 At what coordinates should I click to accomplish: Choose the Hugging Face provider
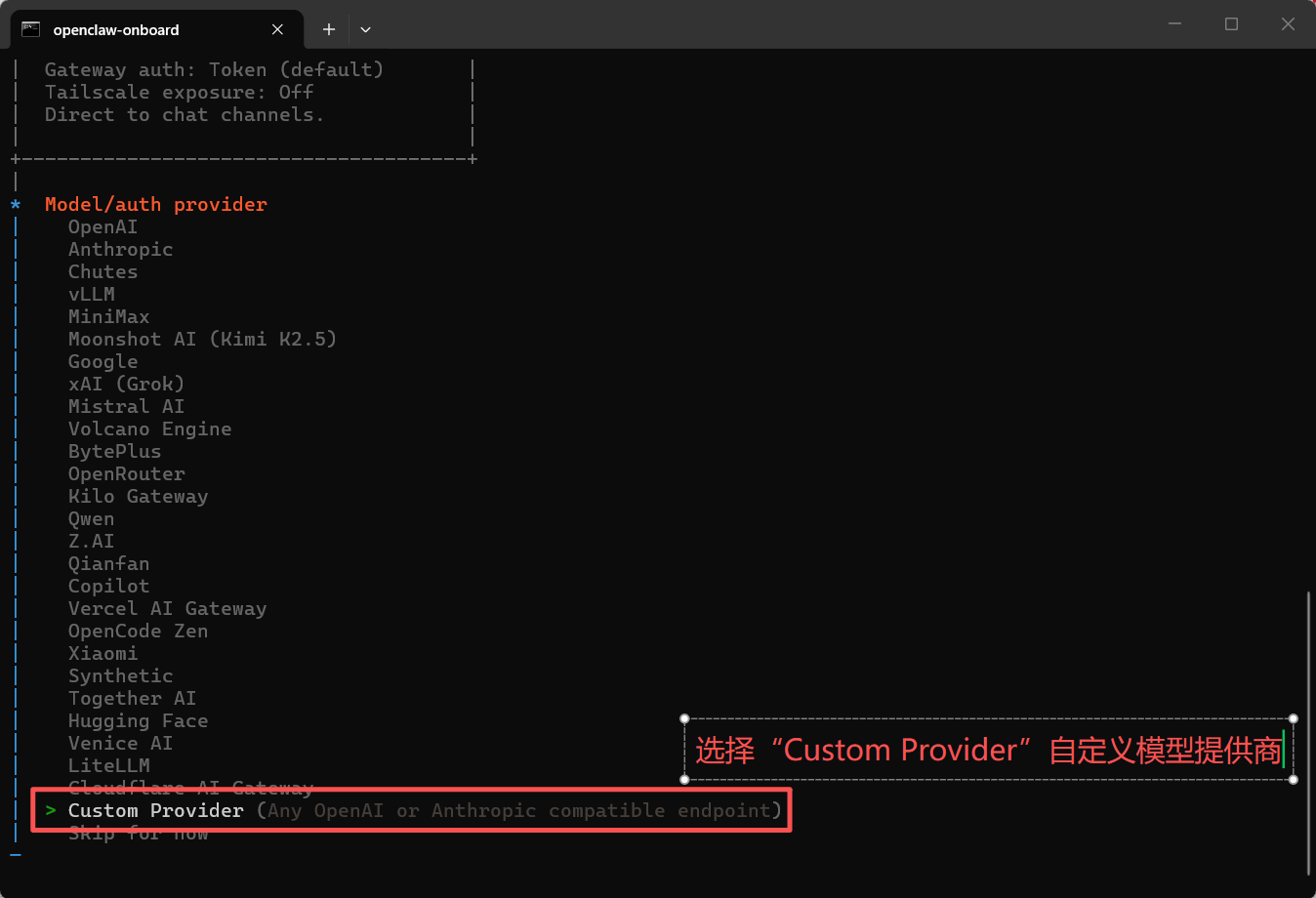pos(138,721)
